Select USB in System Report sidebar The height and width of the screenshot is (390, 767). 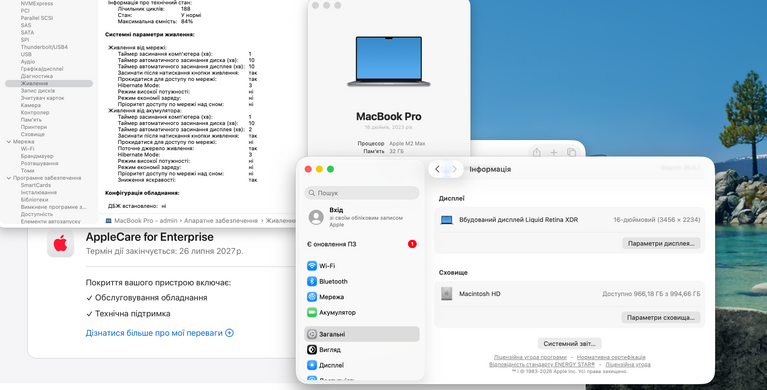click(x=26, y=54)
